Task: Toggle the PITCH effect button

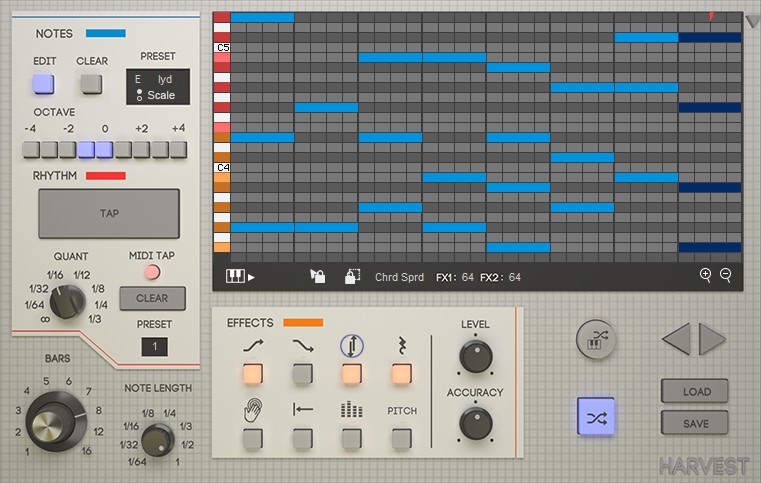Action: [401, 437]
